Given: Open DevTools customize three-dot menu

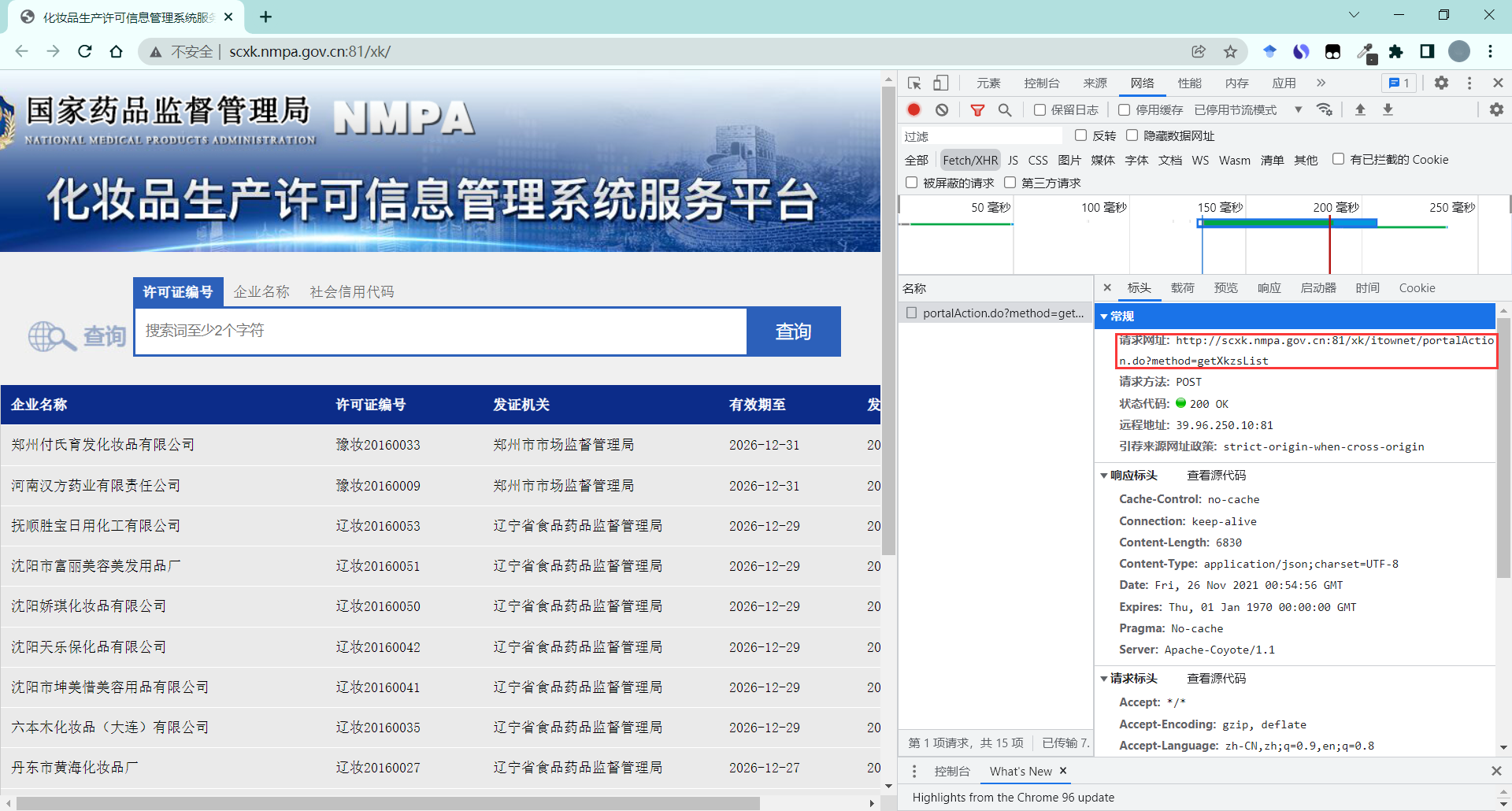Looking at the screenshot, I should (x=1469, y=83).
